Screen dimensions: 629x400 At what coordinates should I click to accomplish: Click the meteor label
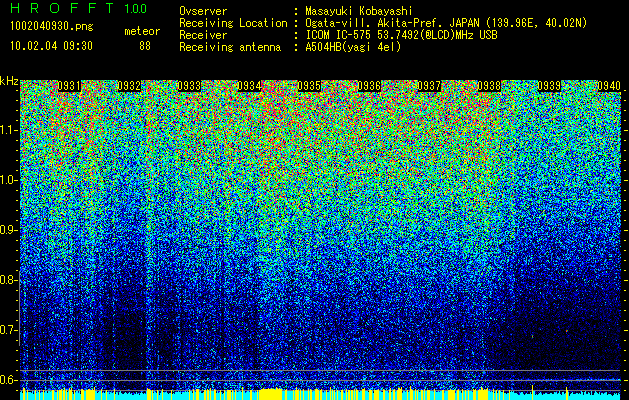(x=142, y=31)
